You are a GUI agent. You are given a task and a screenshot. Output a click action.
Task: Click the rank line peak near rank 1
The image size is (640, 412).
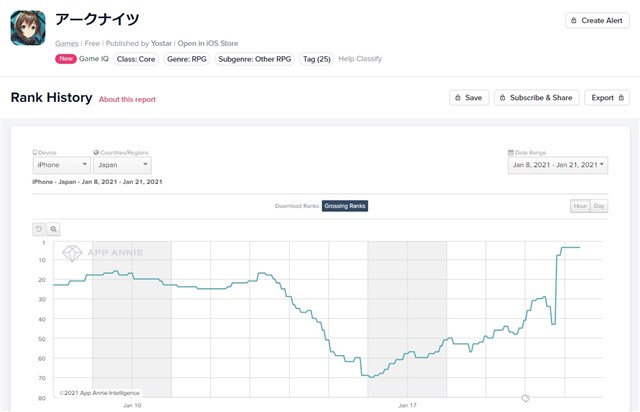(571, 247)
